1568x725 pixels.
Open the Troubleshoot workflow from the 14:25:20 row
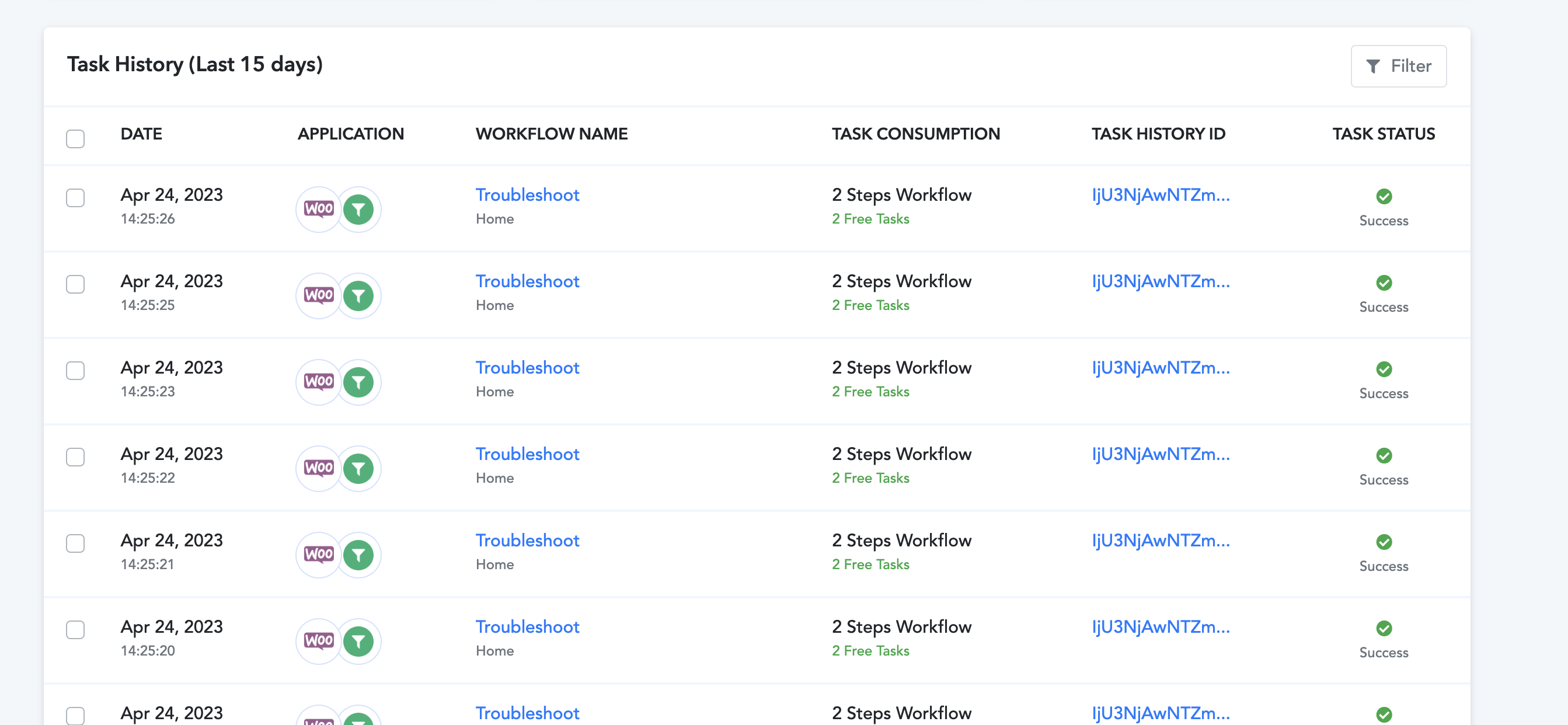point(527,627)
